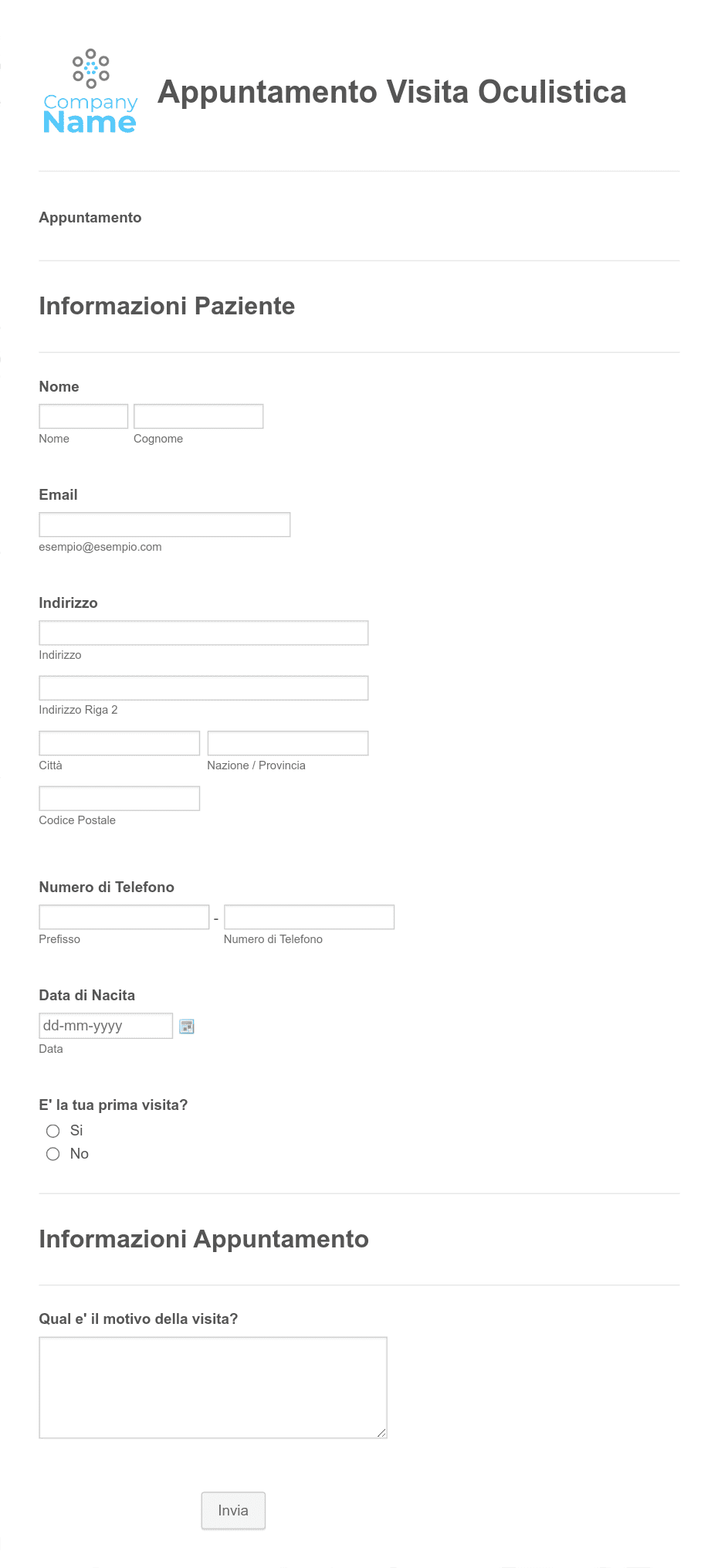Image resolution: width=718 pixels, height=1568 pixels.
Task: Click the dd-mm-yyyy birth date field
Action: 106,1026
